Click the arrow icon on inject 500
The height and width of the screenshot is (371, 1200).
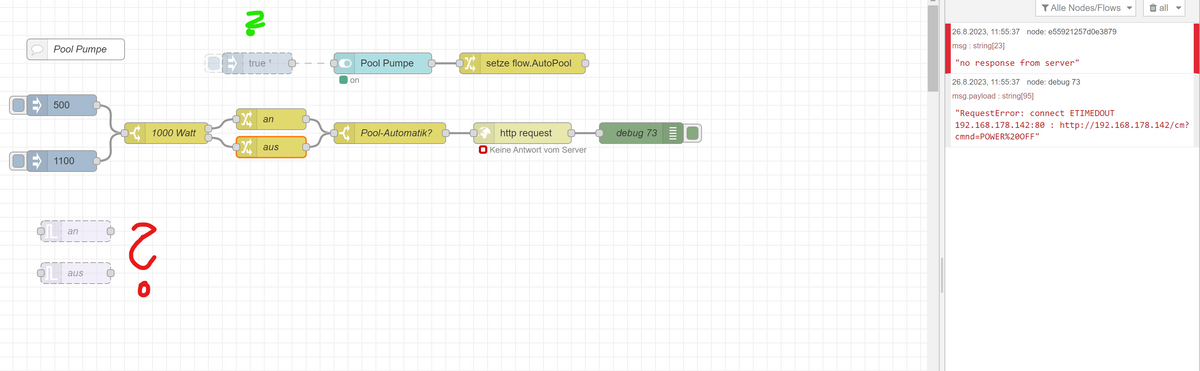tap(37, 106)
